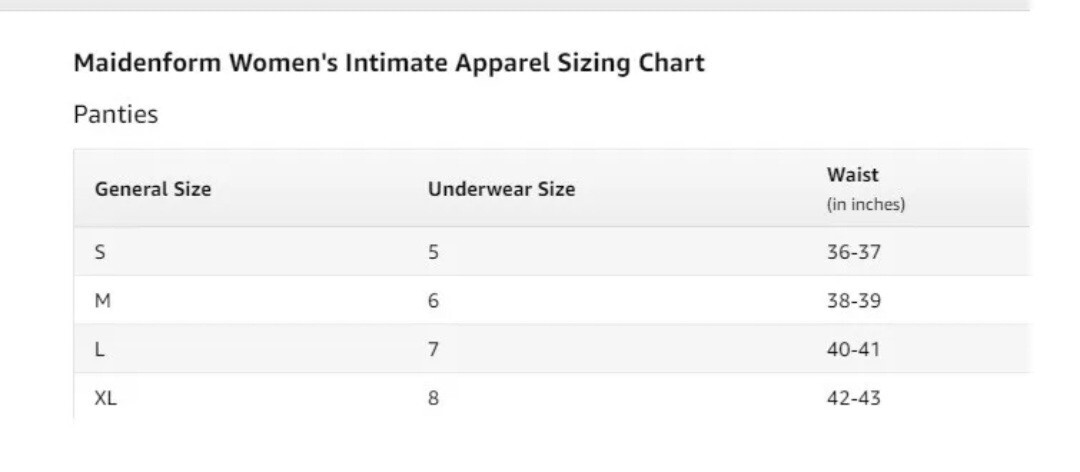Click underwear size 6 cell
This screenshot has height=472, width=1080.
pos(433,301)
